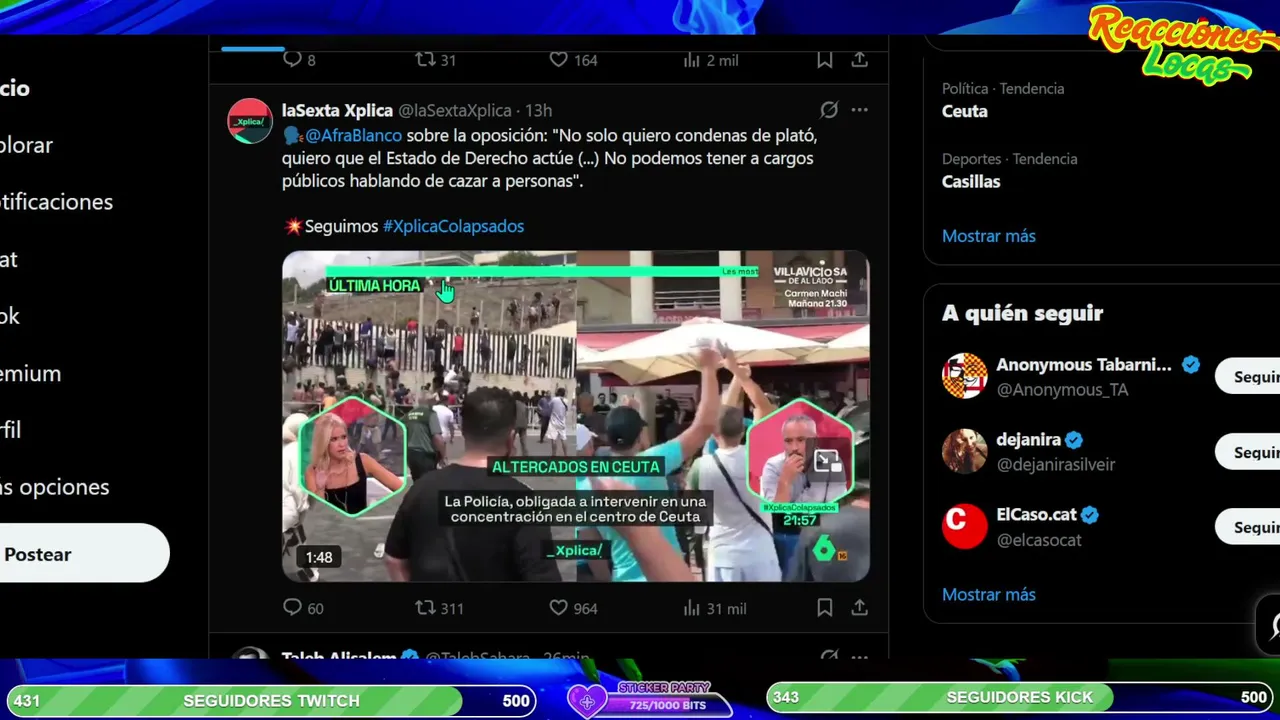Reply to the top post with 8 comments
Viewport: 1280px width, 720px height.
[x=292, y=59]
